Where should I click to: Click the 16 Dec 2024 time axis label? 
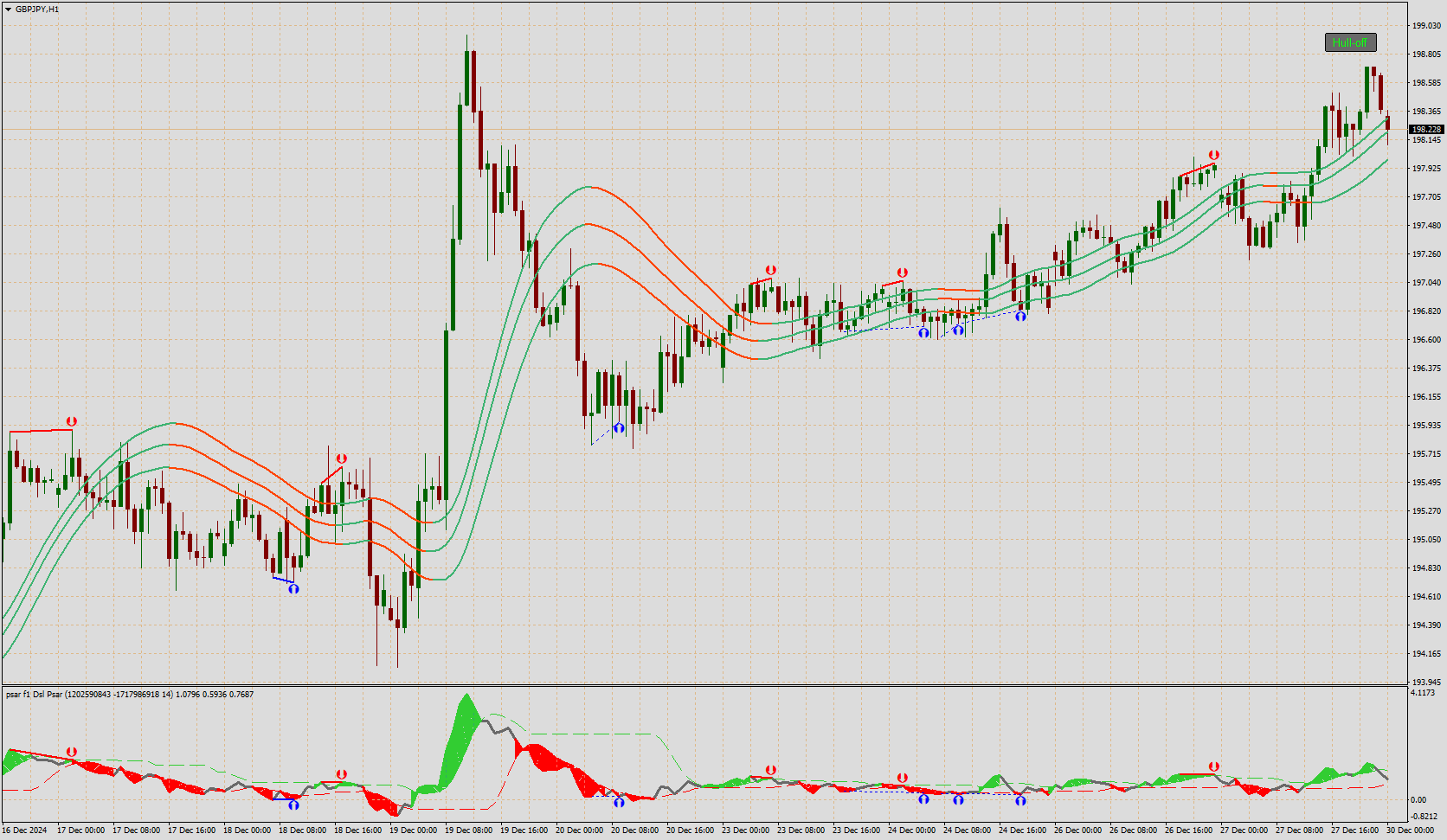point(26,830)
